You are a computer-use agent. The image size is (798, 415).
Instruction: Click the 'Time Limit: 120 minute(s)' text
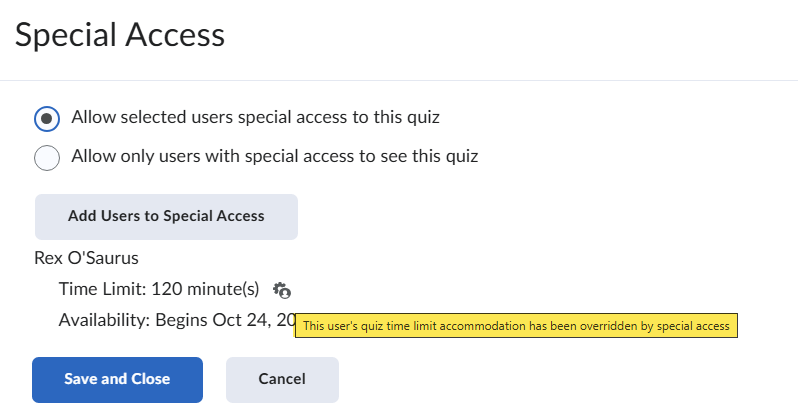point(159,290)
